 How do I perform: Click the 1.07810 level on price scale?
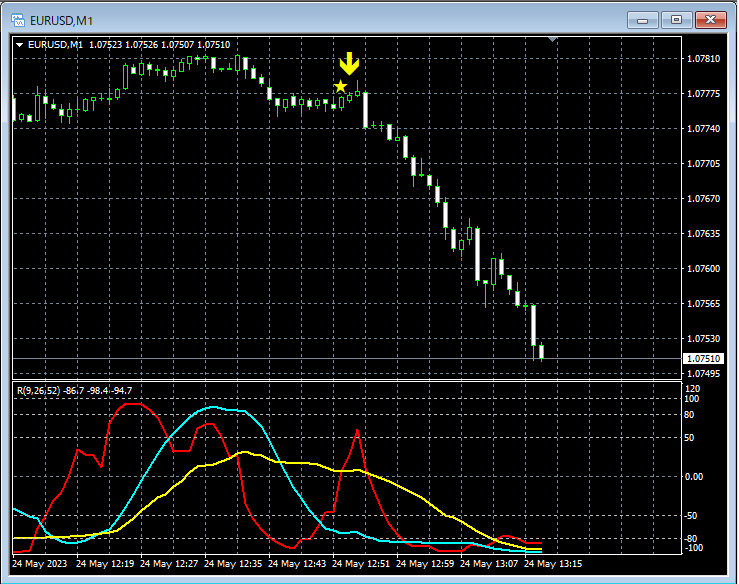click(x=704, y=59)
